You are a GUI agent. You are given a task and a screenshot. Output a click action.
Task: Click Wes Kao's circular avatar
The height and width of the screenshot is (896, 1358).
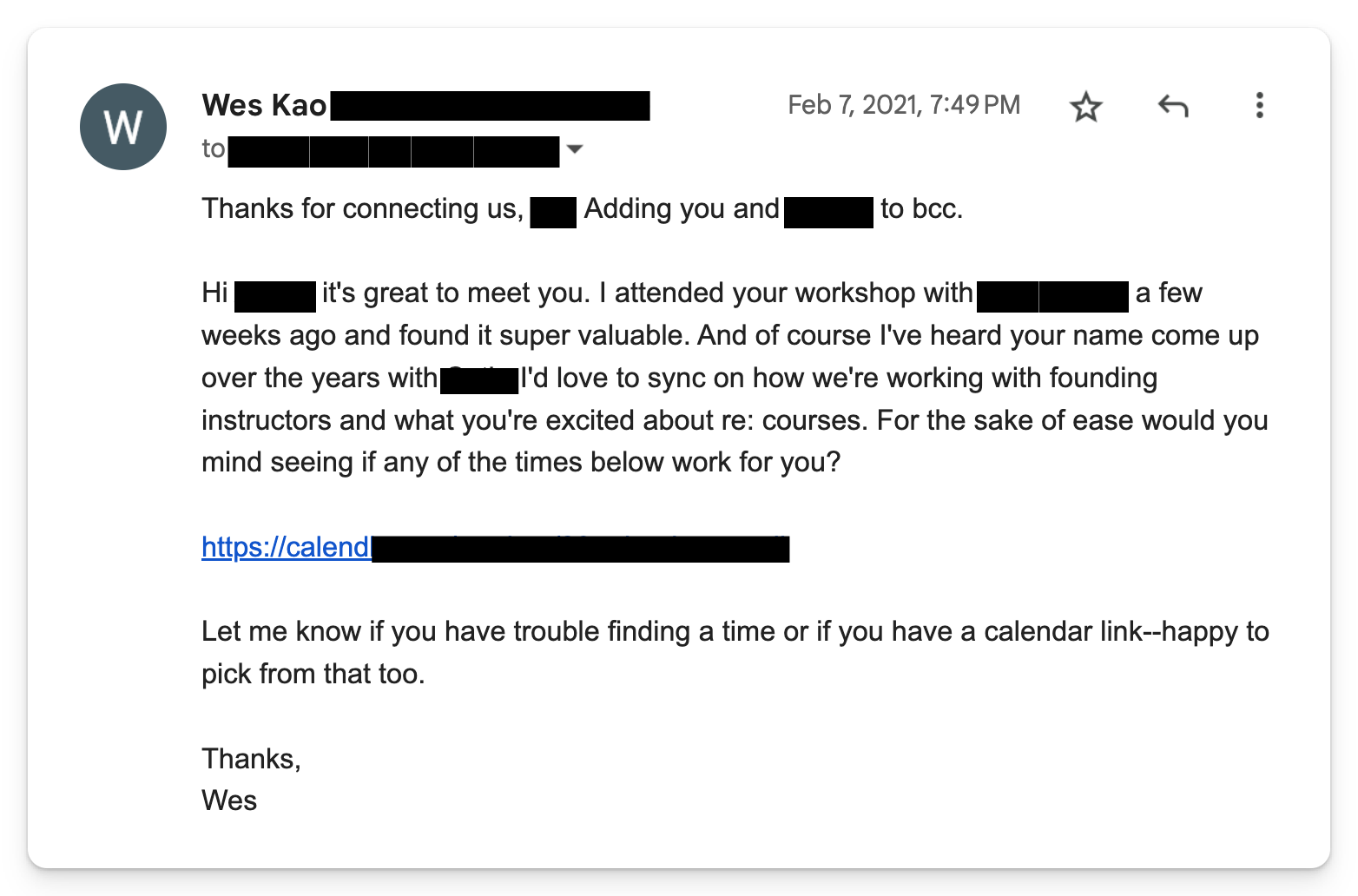coord(122,126)
